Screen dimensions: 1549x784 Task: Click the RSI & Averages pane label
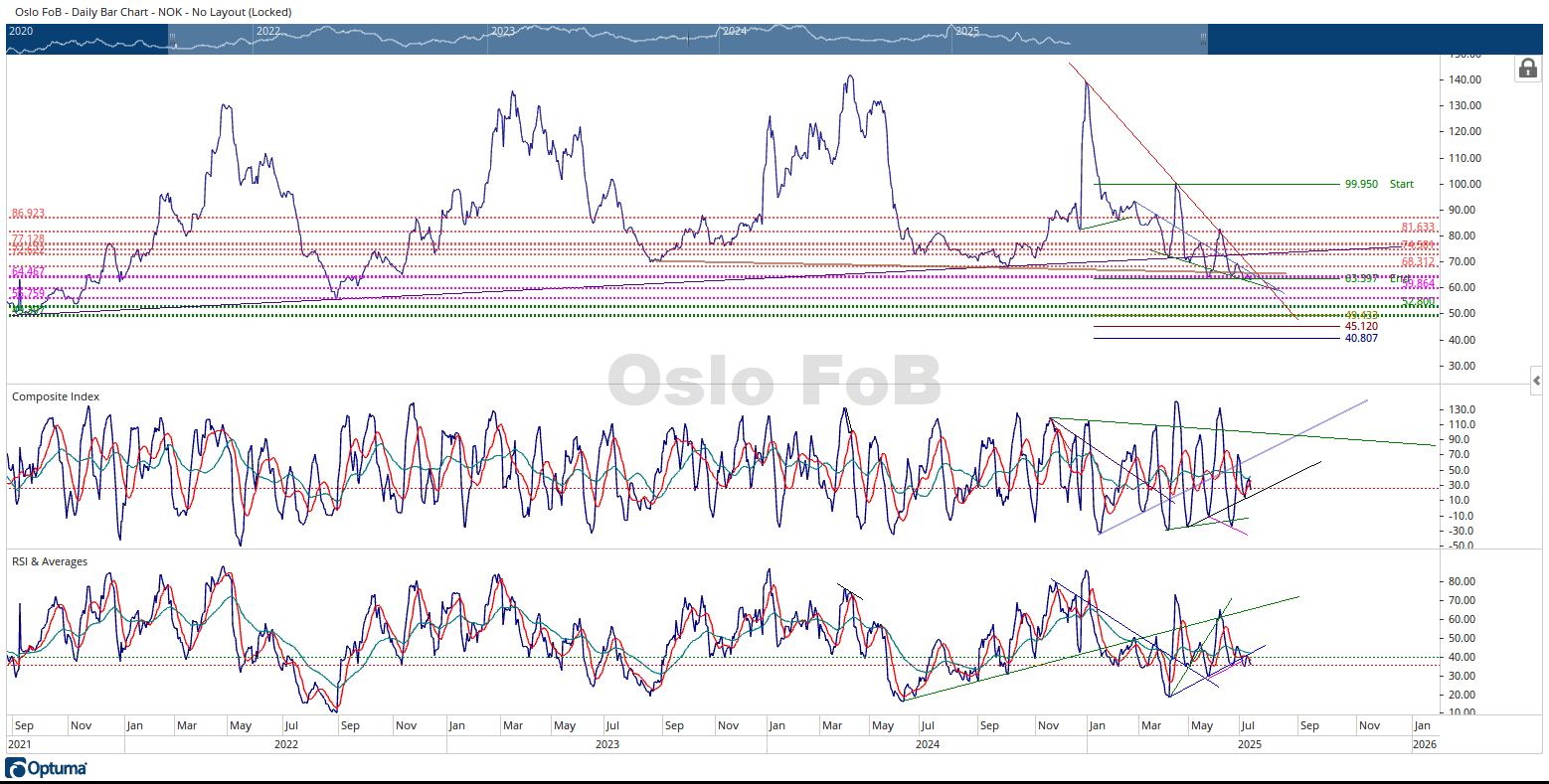pos(50,561)
